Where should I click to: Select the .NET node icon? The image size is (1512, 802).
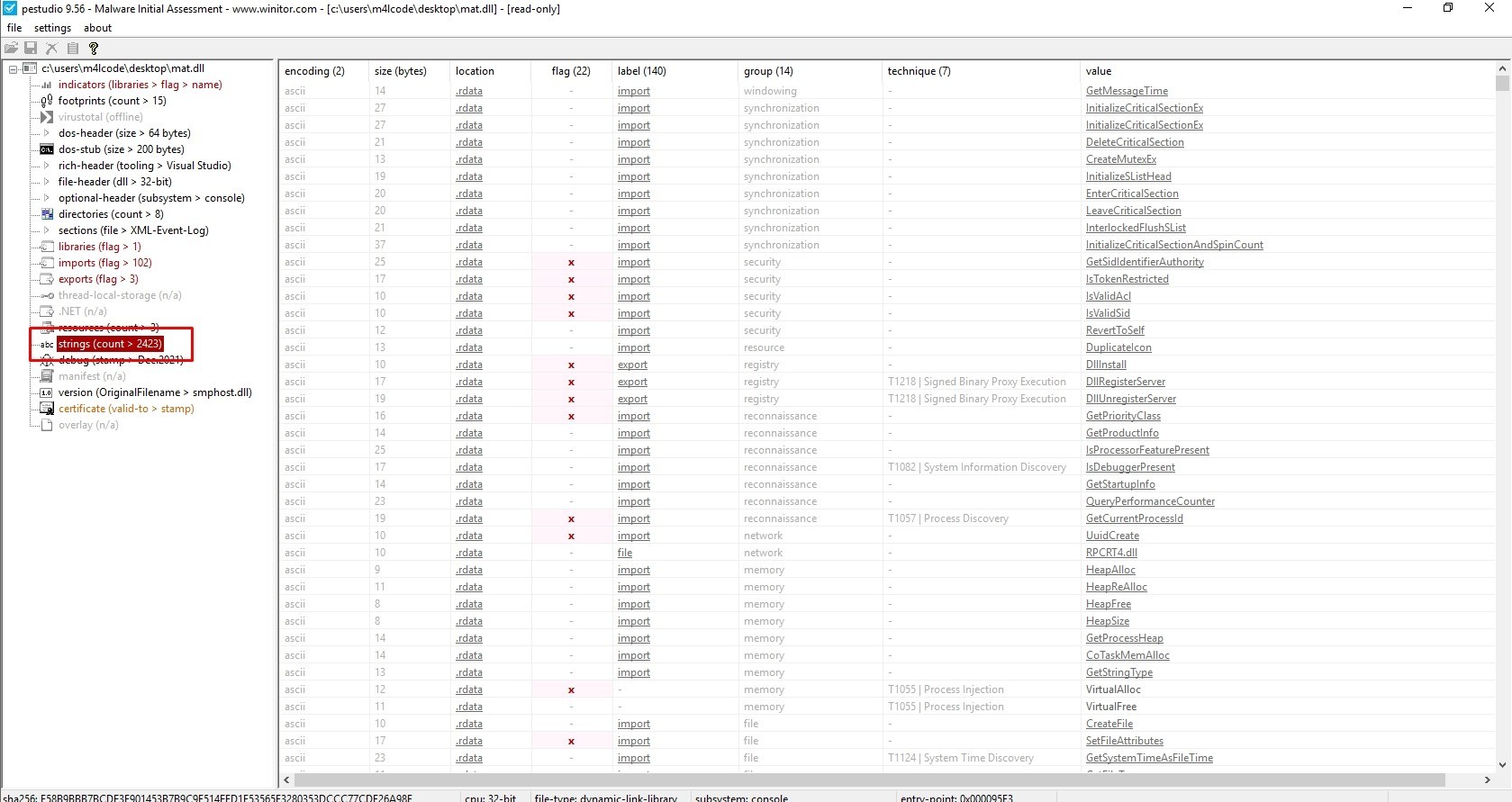click(x=47, y=311)
